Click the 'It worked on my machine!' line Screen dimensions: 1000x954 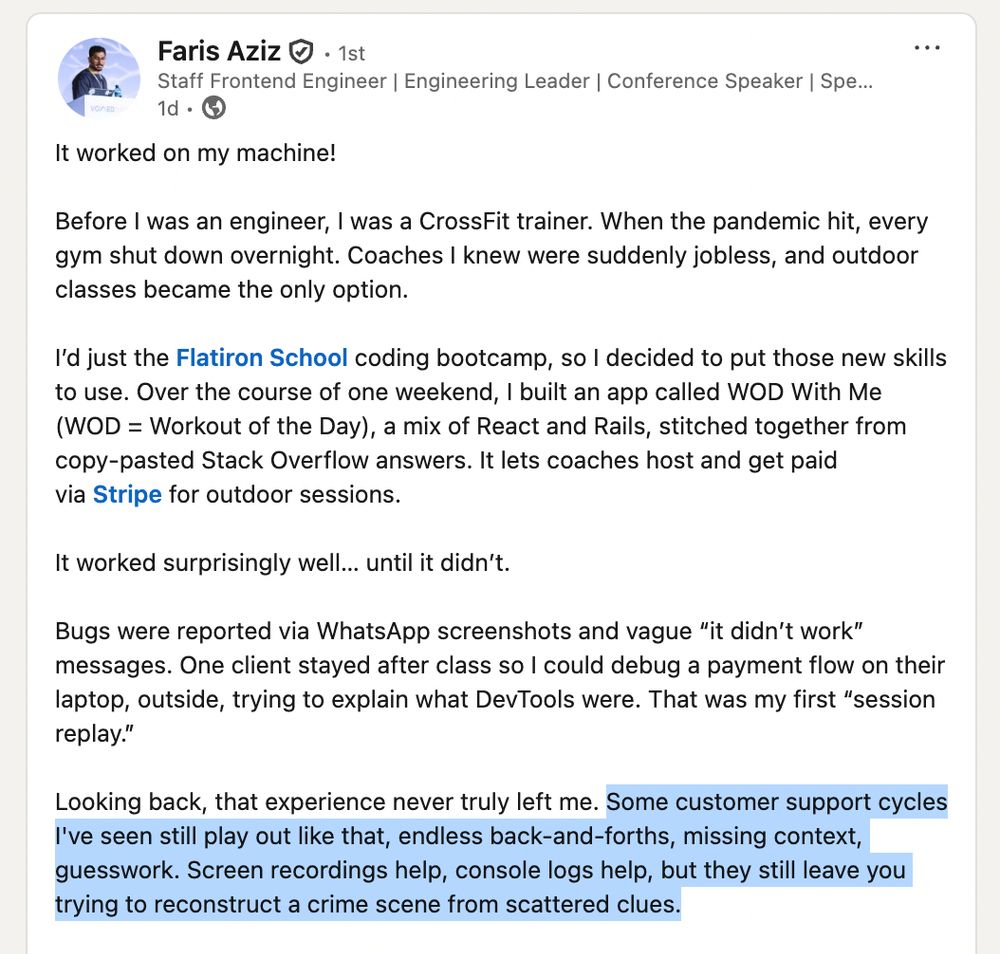[x=195, y=153]
